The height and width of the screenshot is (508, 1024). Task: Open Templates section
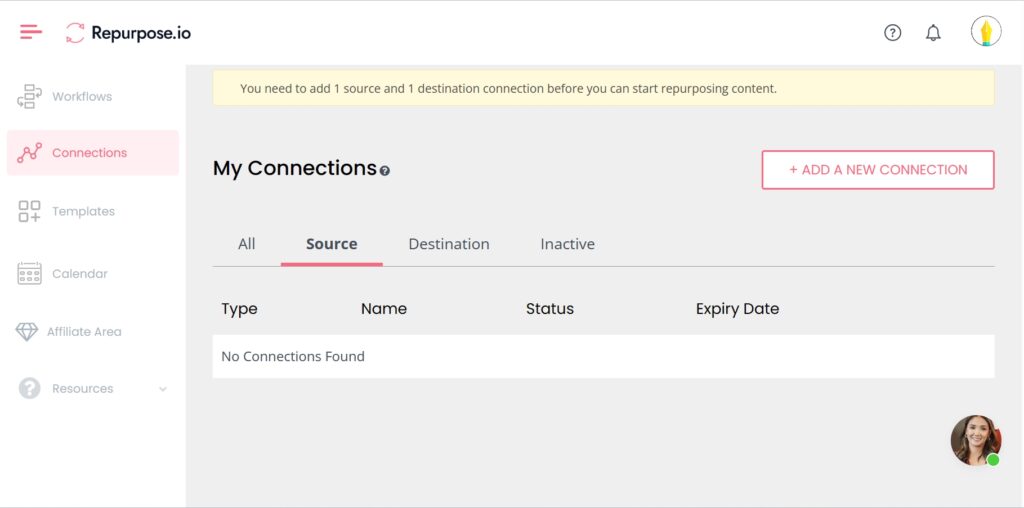pyautogui.click(x=84, y=212)
